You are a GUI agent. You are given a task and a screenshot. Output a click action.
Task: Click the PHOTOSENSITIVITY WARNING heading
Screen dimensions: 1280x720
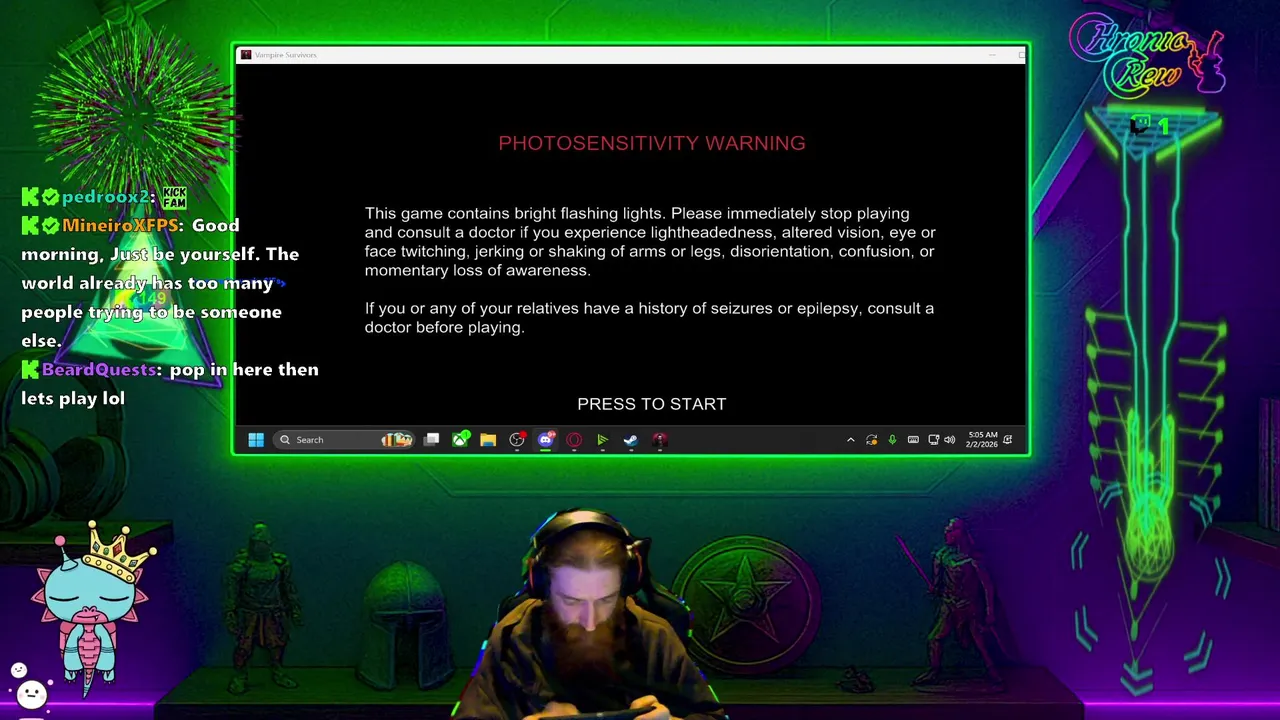(x=652, y=143)
